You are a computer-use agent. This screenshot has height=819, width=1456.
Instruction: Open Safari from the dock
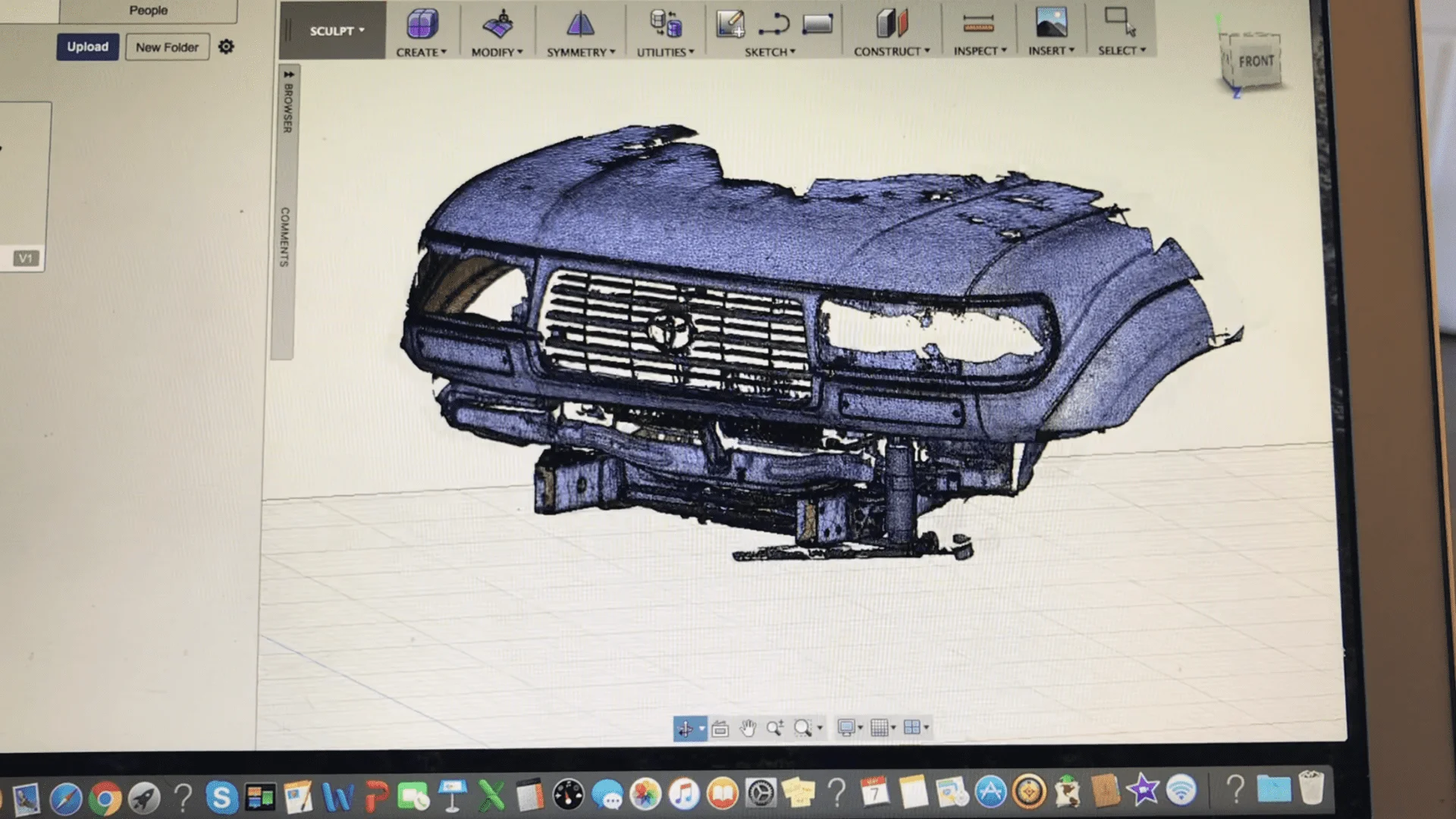tap(66, 798)
